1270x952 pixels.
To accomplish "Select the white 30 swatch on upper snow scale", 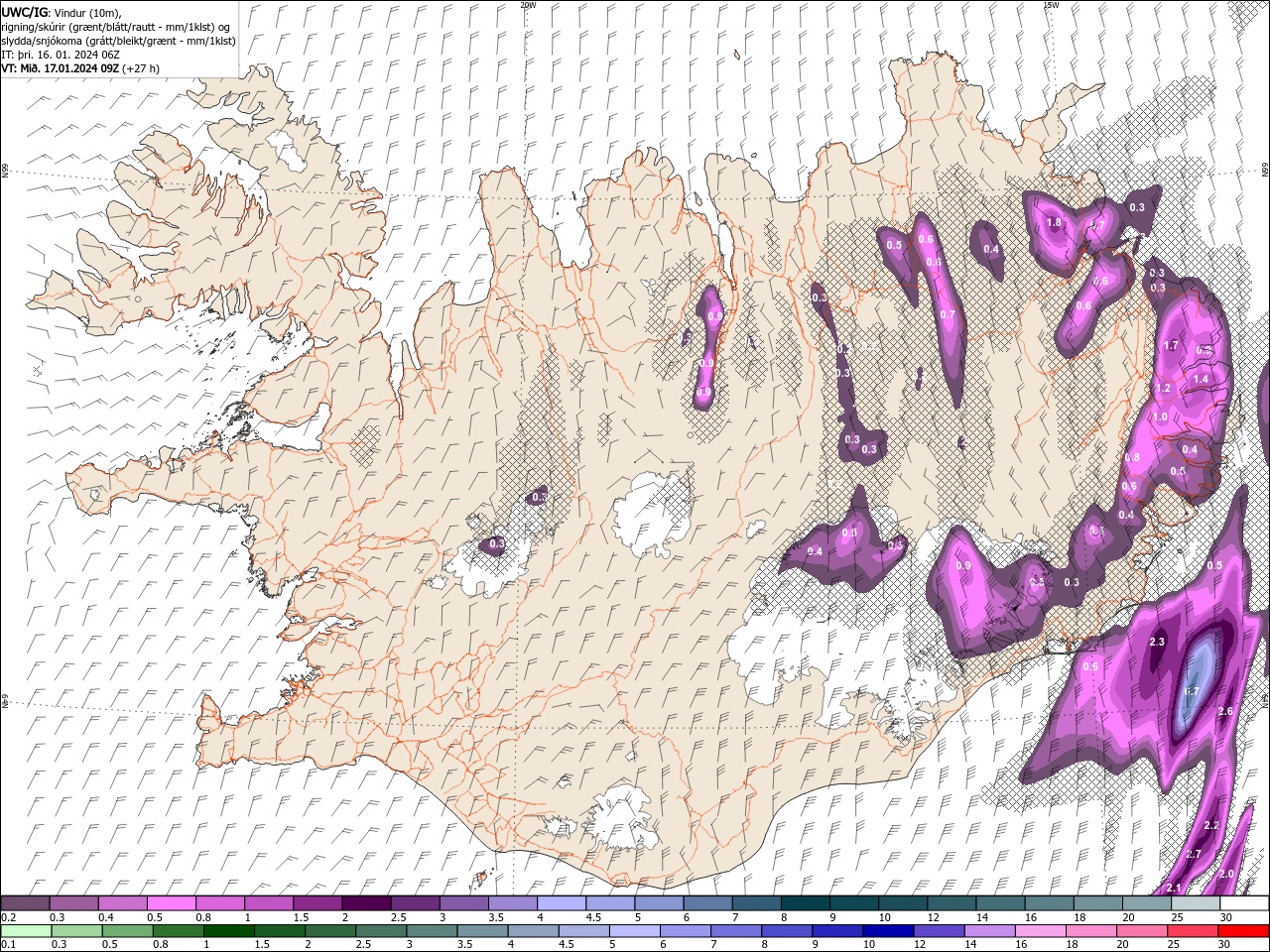I will pyautogui.click(x=1243, y=903).
